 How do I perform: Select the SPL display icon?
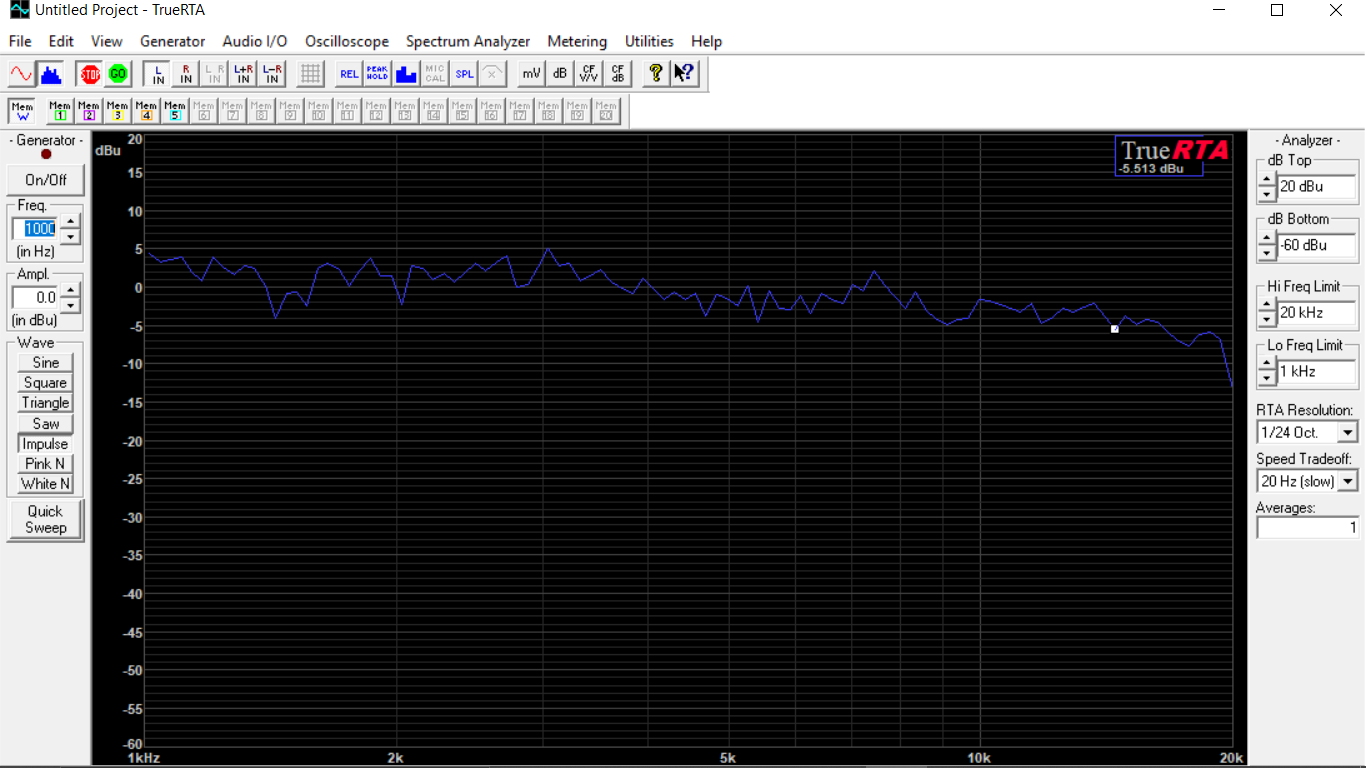pos(464,74)
